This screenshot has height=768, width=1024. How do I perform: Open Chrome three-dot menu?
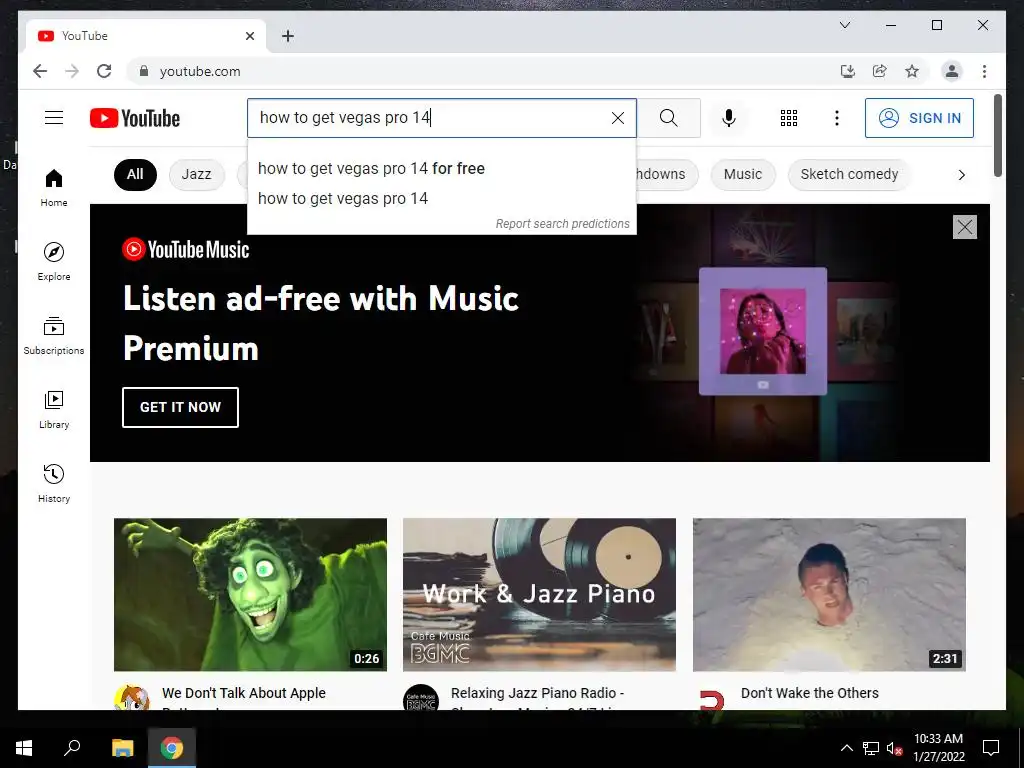point(984,71)
